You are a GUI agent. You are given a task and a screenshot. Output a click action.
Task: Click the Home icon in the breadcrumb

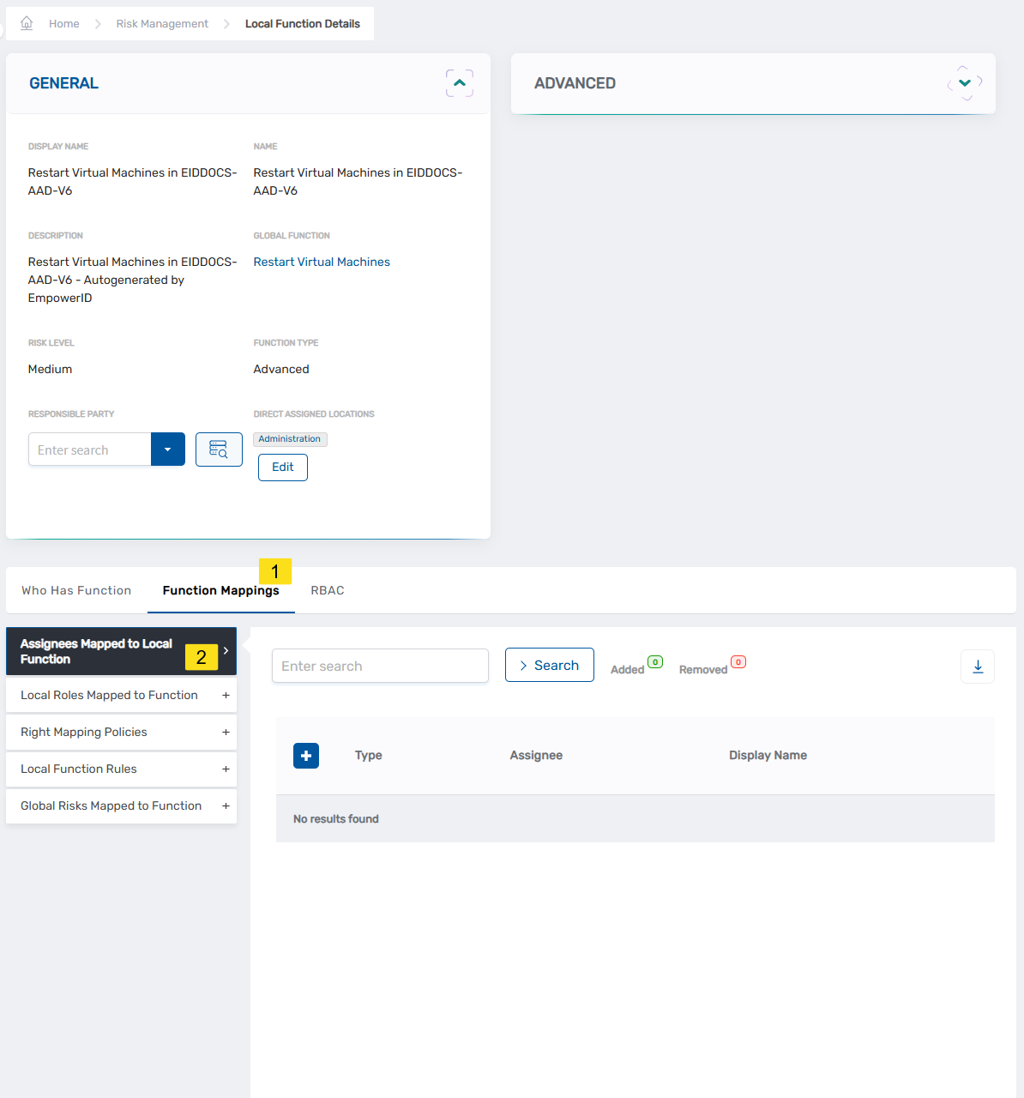click(x=27, y=23)
